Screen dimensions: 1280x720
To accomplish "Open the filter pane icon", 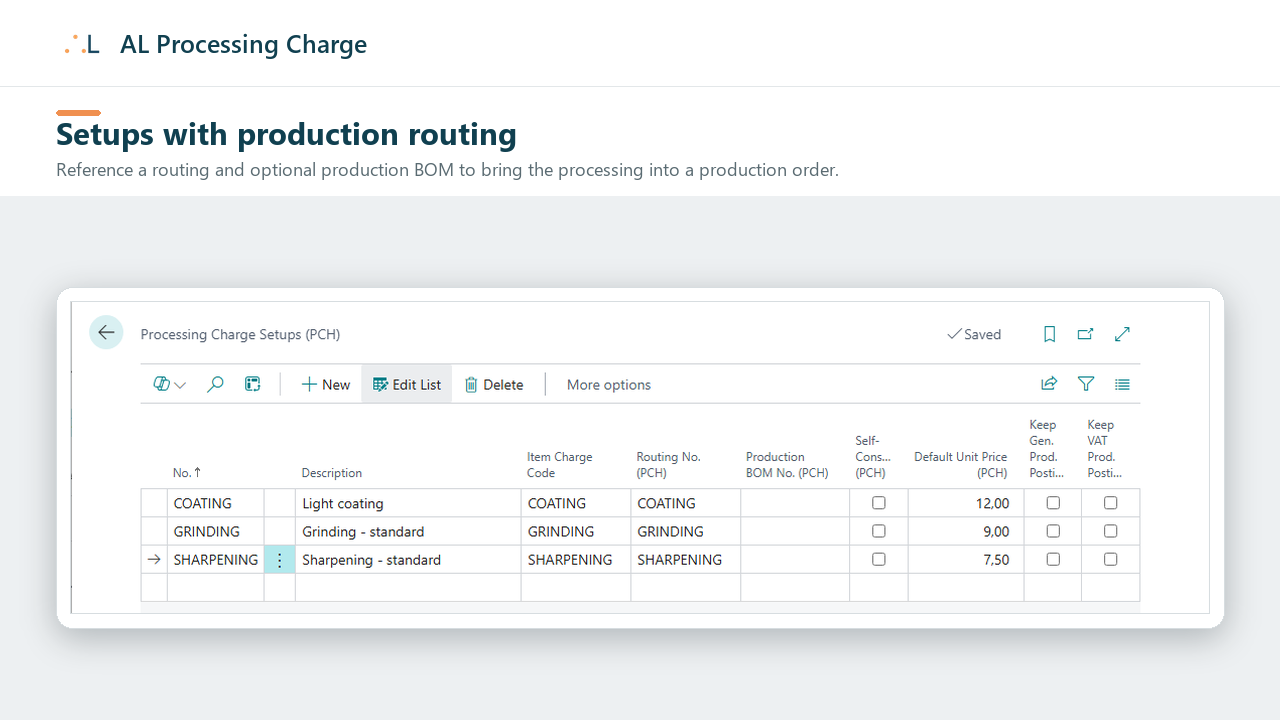I will click(1086, 383).
